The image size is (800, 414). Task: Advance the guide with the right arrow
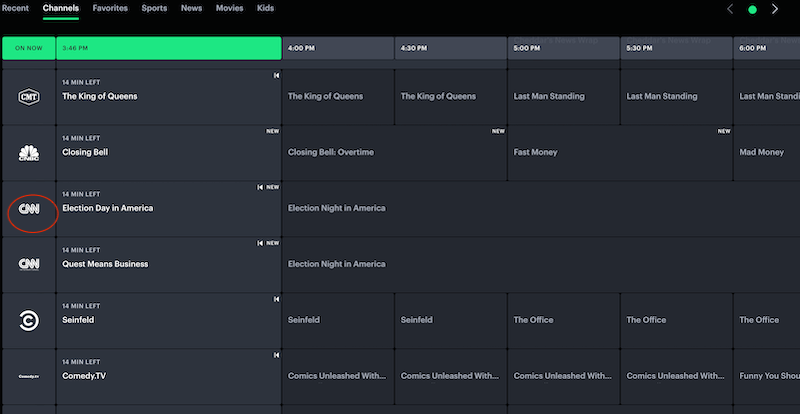pos(774,9)
